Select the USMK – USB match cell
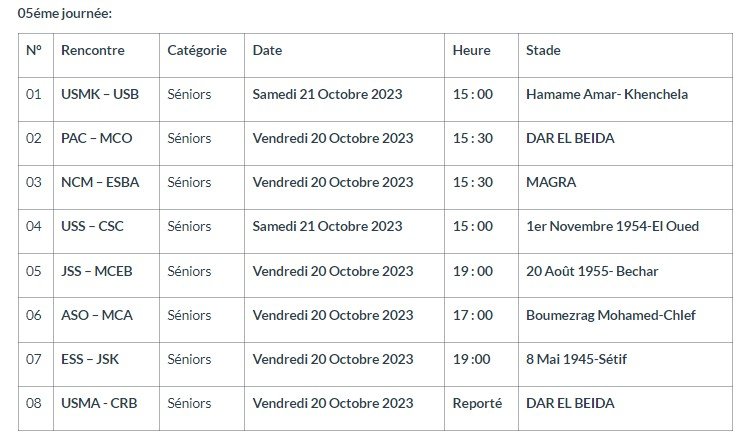The image size is (746, 442). click(x=100, y=94)
